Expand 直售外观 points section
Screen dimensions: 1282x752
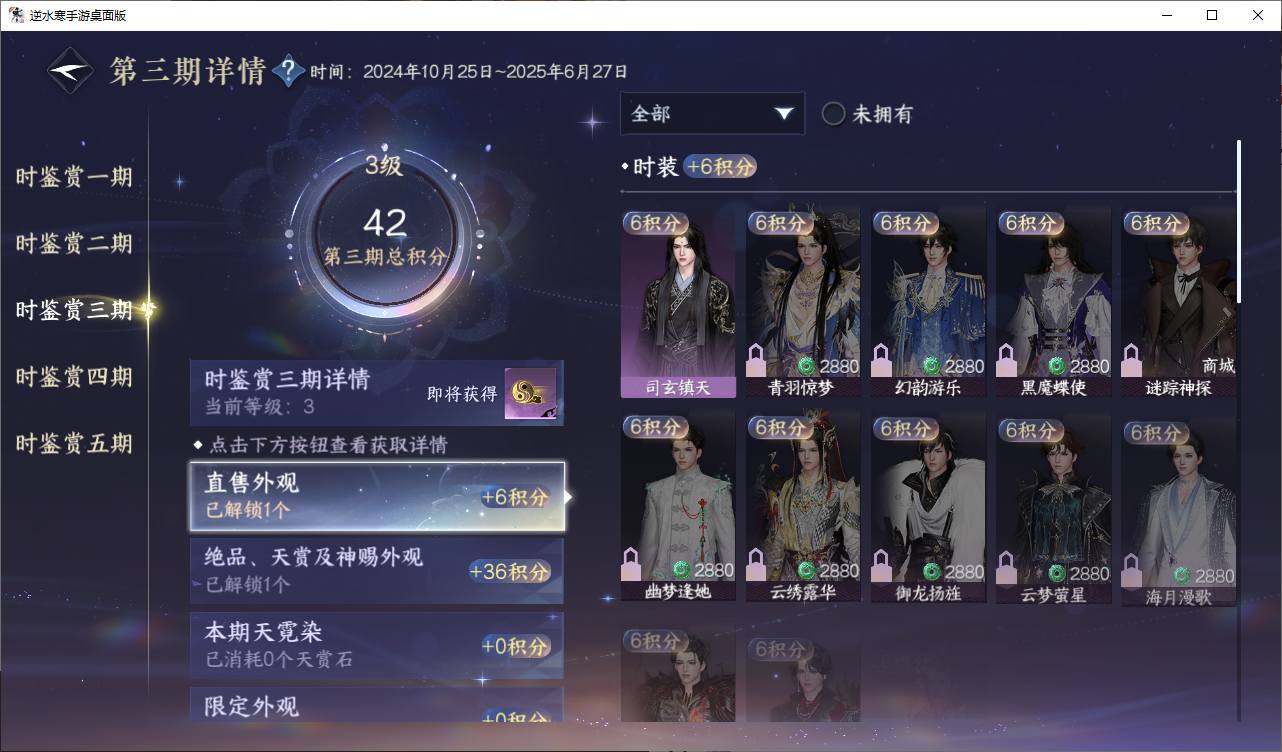[377, 496]
